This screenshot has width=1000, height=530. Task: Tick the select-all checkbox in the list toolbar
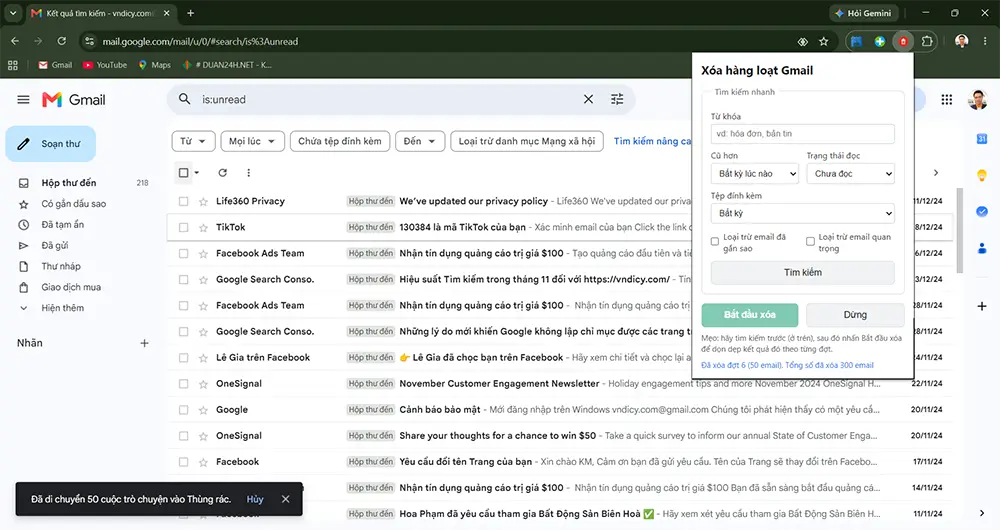(x=184, y=173)
